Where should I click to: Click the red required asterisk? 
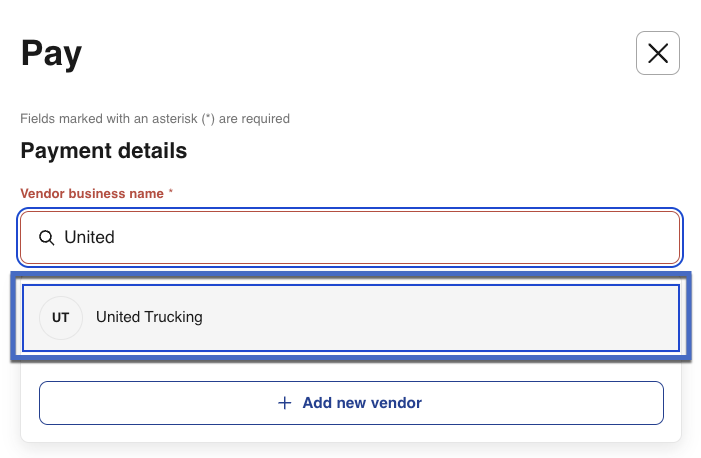(x=171, y=191)
